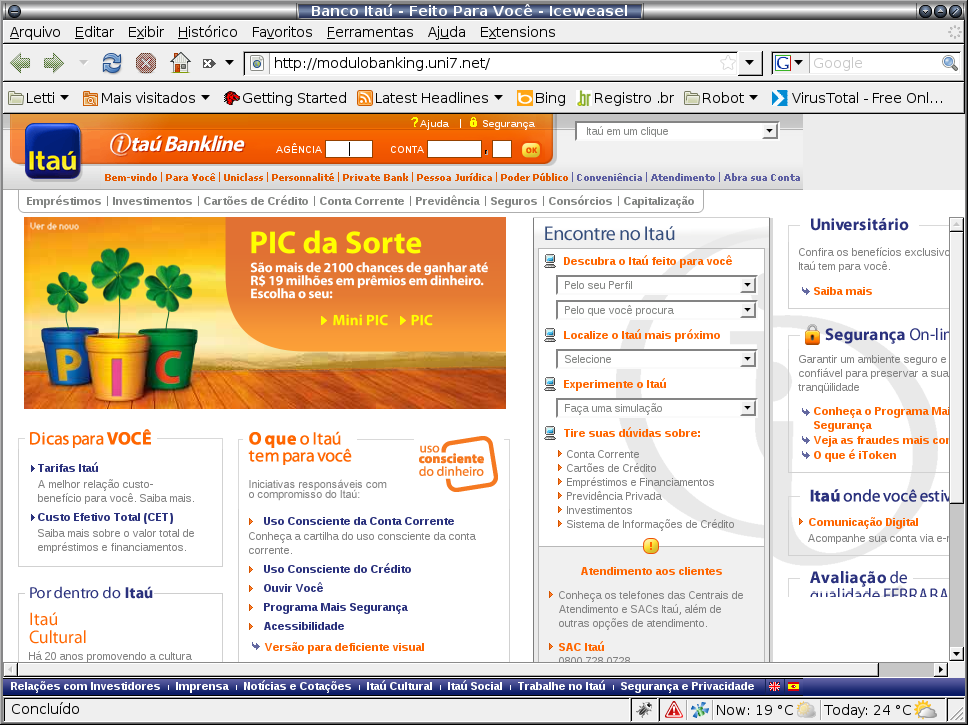
Task: Open the 'Pelo seu Perfil' dropdown
Action: click(656, 285)
